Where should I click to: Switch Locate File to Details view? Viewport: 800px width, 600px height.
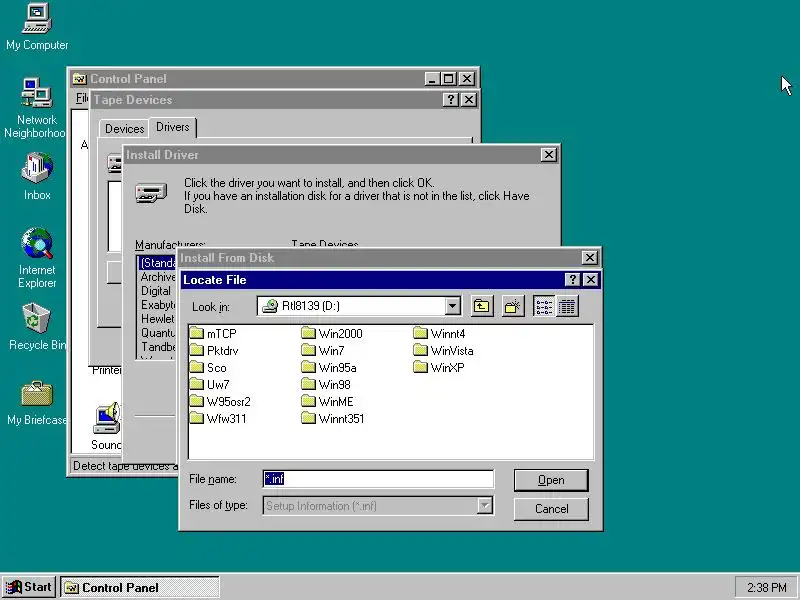coord(567,306)
